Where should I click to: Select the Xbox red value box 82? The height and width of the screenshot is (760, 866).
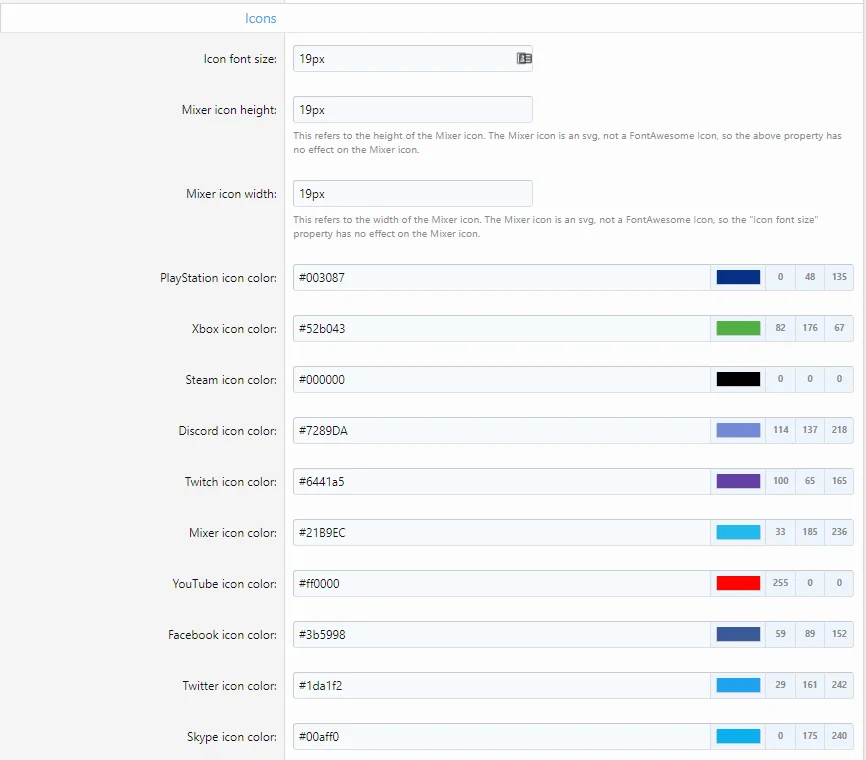click(780, 329)
